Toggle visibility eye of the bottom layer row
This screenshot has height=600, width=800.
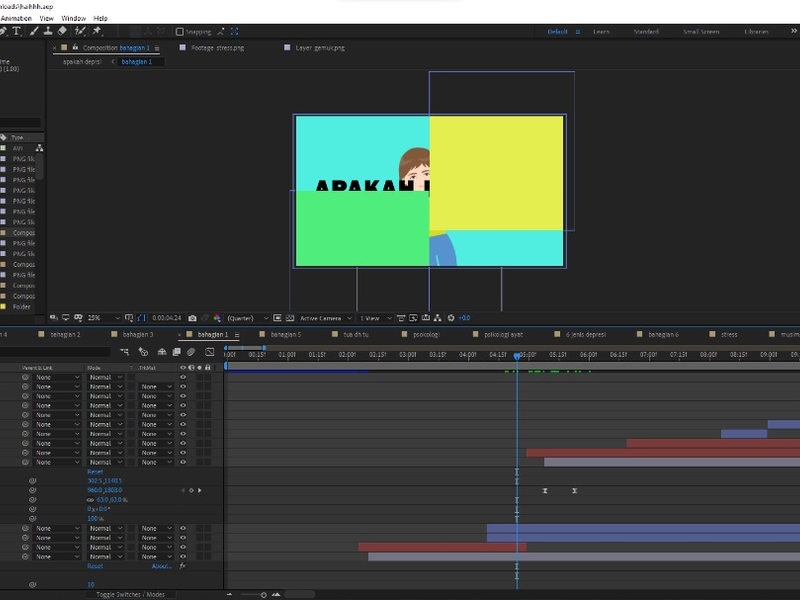183,556
